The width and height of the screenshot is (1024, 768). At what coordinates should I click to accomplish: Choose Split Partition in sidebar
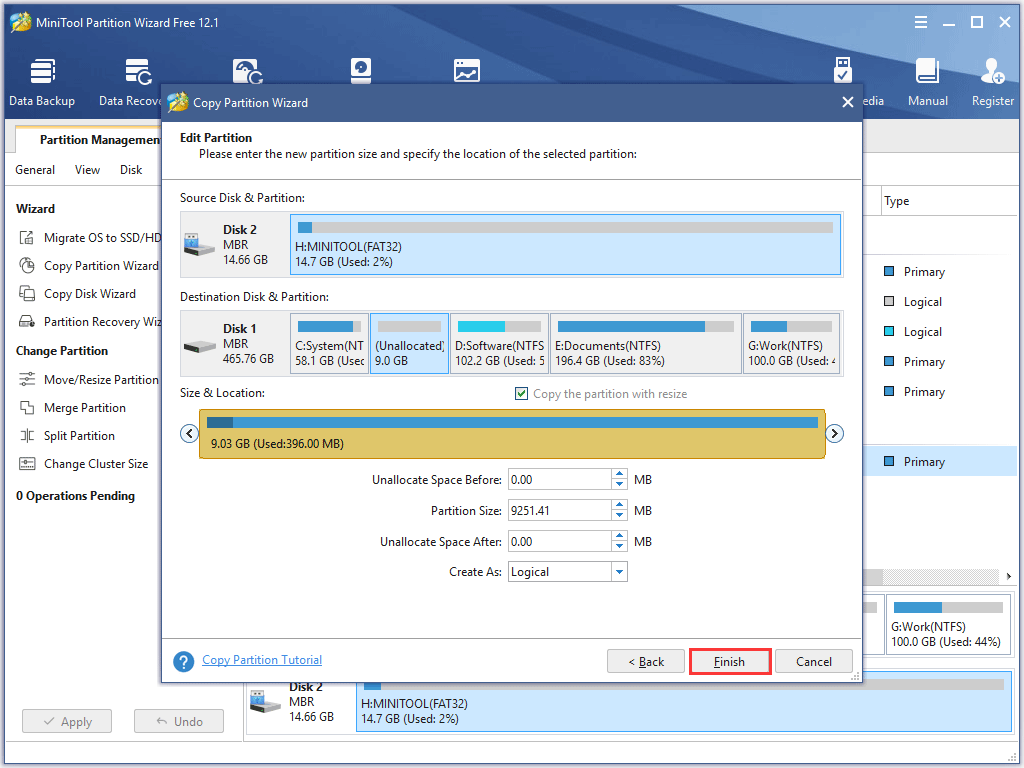click(67, 436)
